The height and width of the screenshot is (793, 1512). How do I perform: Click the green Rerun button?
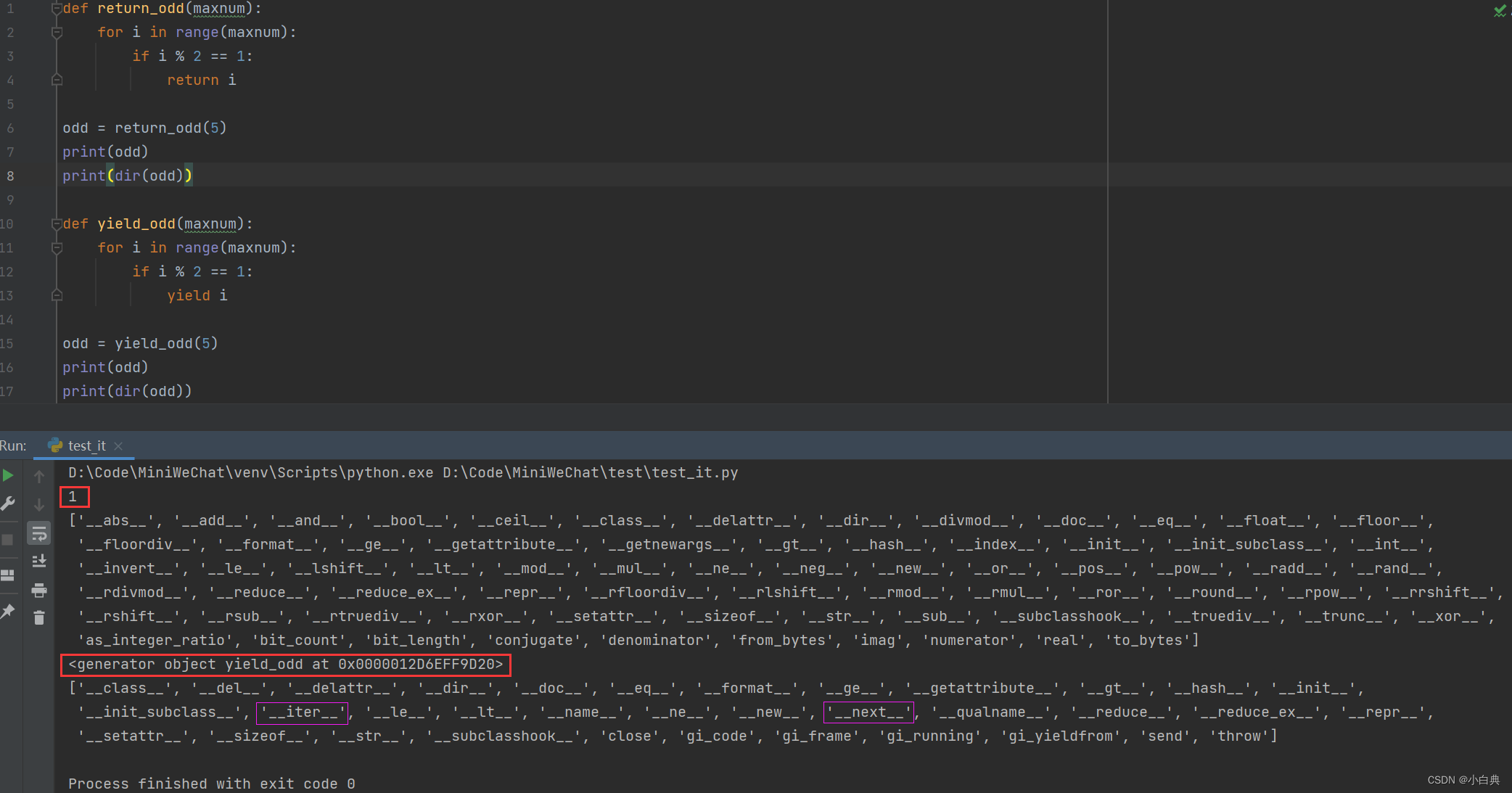point(8,476)
